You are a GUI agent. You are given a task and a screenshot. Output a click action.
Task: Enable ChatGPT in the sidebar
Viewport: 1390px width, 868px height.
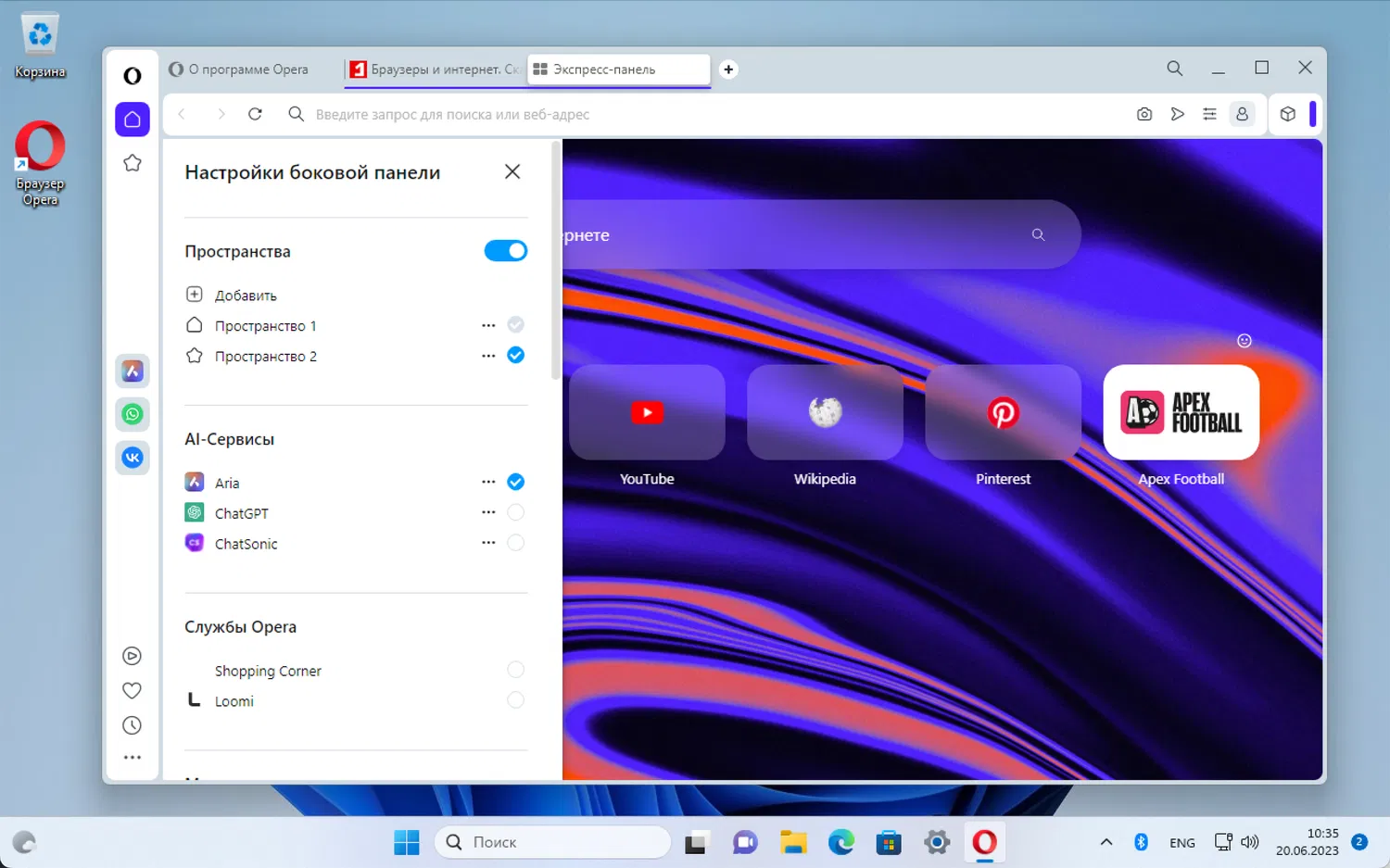516,512
